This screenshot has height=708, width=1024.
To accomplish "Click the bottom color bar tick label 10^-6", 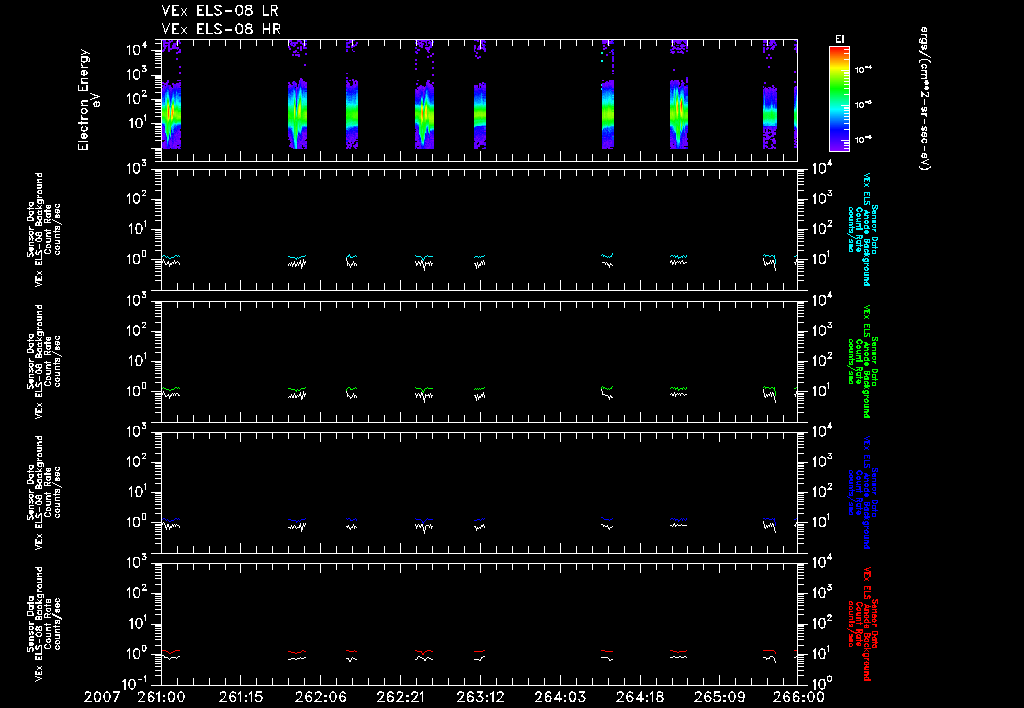I will tap(863, 138).
